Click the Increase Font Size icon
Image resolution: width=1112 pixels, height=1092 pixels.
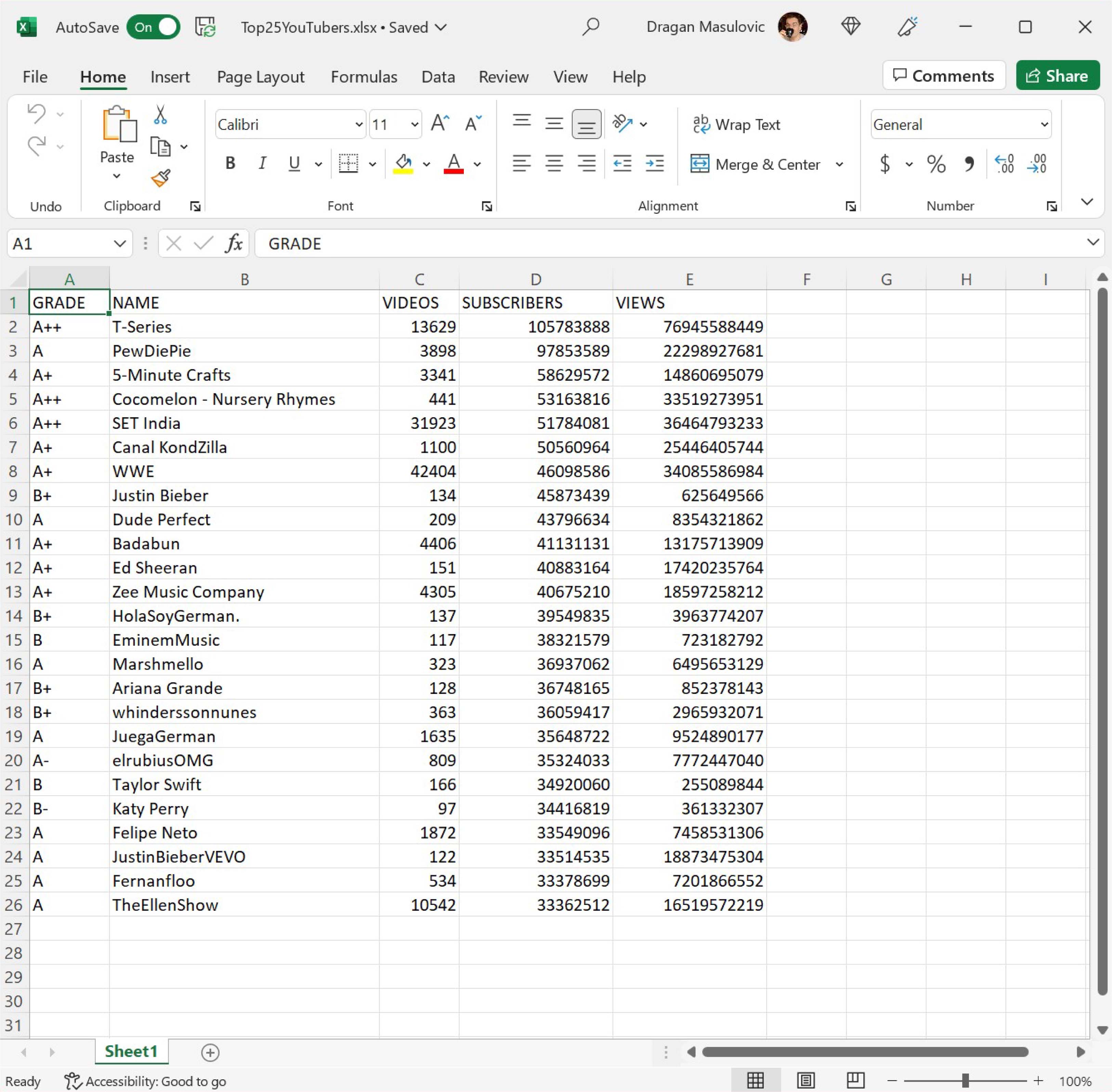pos(440,123)
